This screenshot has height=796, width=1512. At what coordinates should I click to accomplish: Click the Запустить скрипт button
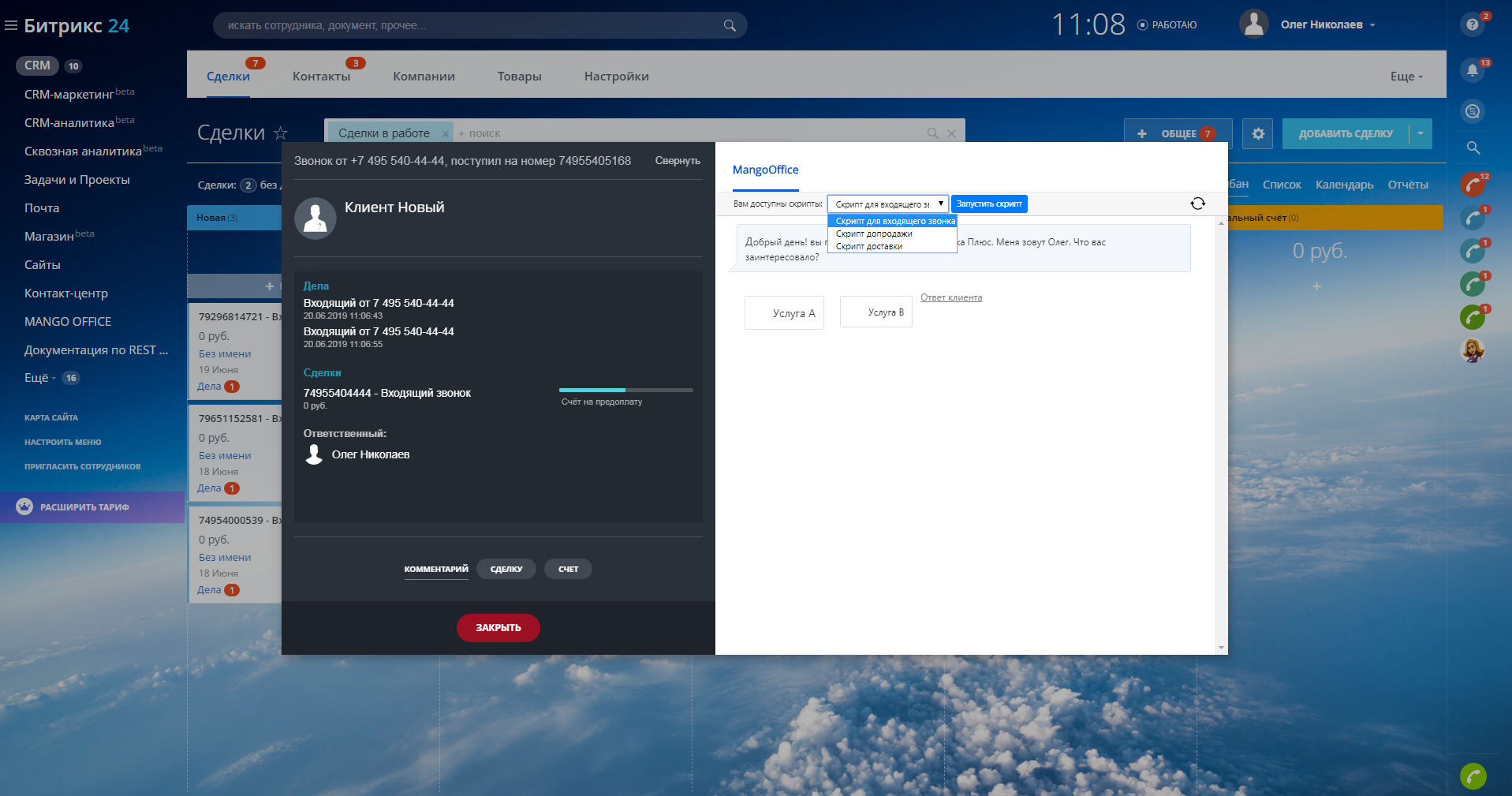[989, 204]
